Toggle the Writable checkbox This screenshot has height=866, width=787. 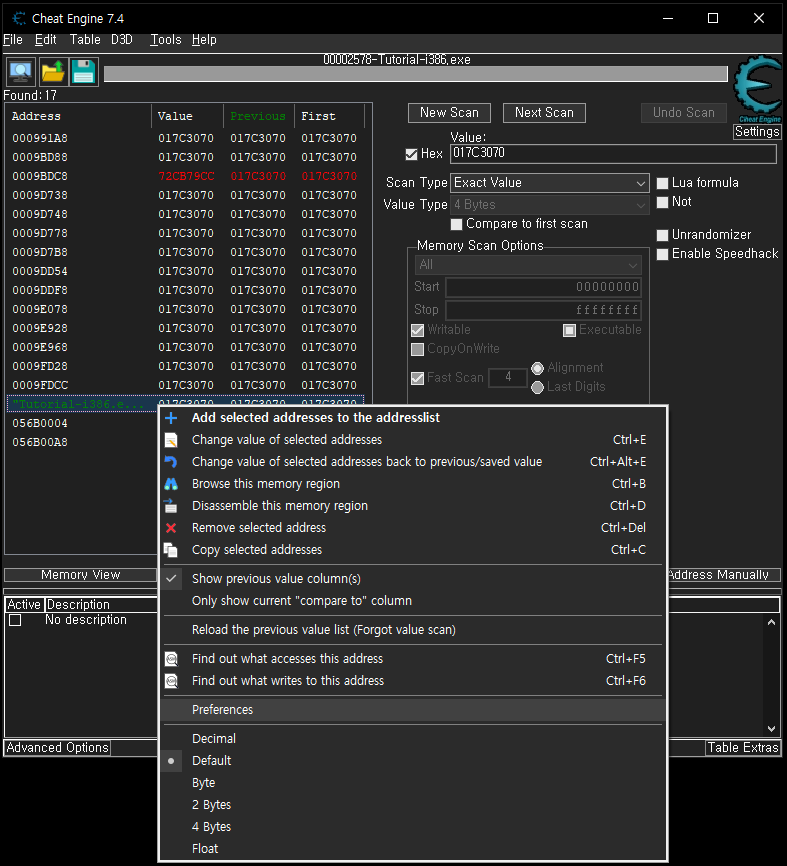click(418, 330)
